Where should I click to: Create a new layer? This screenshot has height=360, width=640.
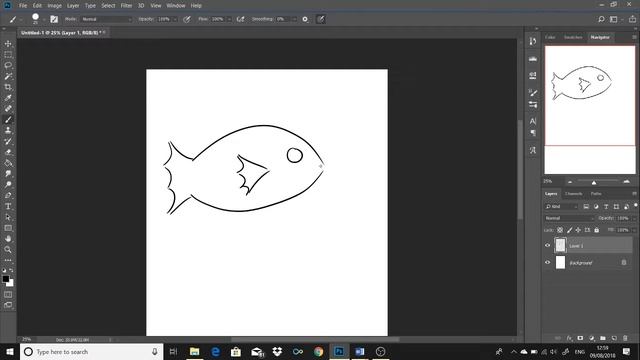[x=614, y=338]
